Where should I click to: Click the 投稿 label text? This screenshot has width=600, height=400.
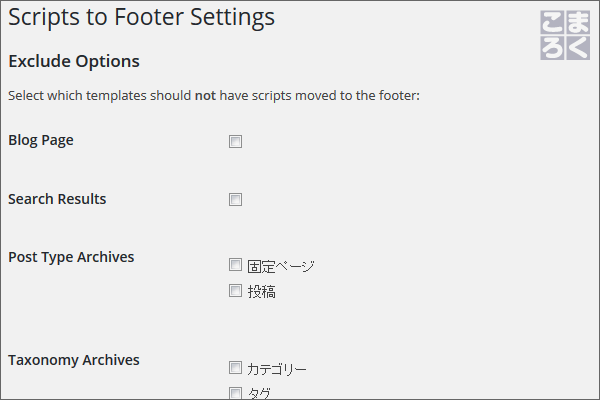[261, 292]
